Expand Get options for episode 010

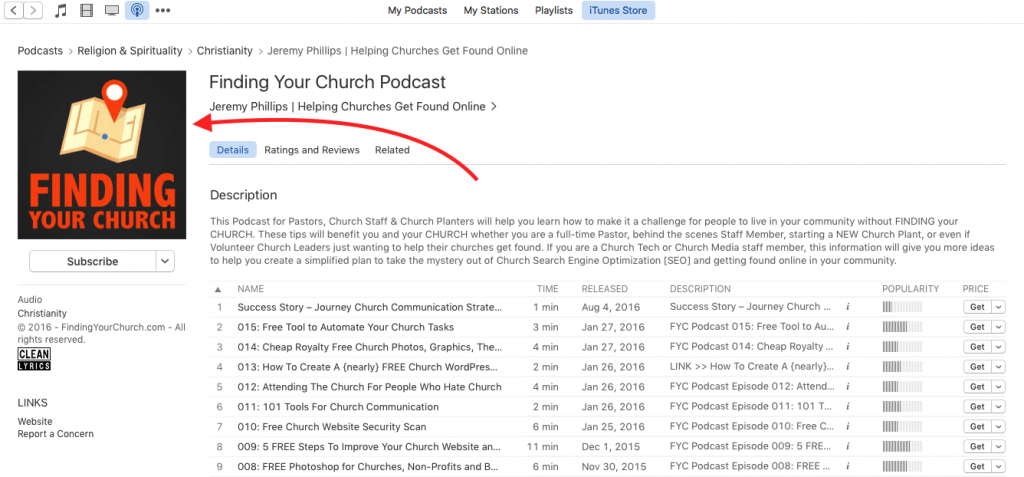[999, 427]
